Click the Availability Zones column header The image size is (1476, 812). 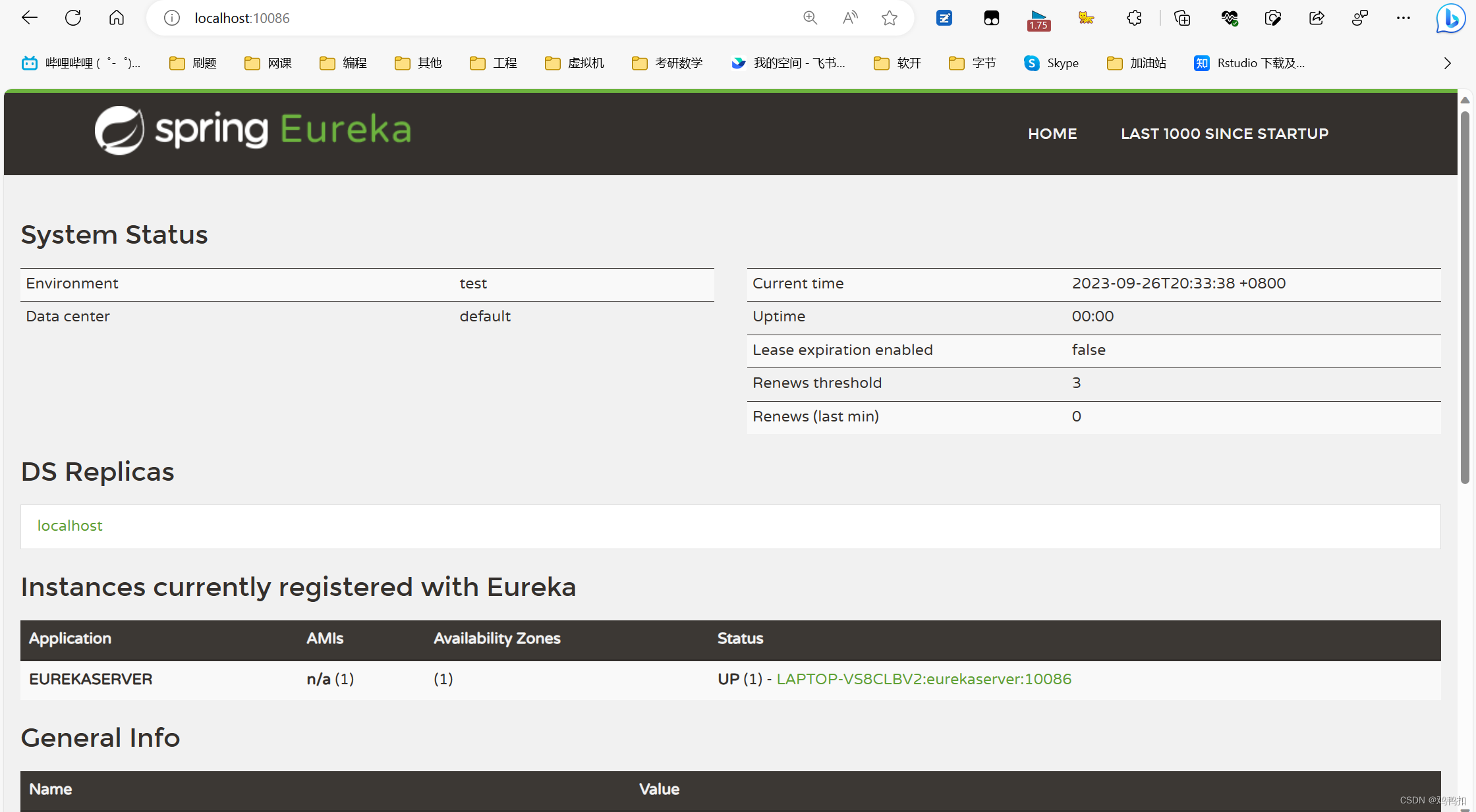click(497, 638)
